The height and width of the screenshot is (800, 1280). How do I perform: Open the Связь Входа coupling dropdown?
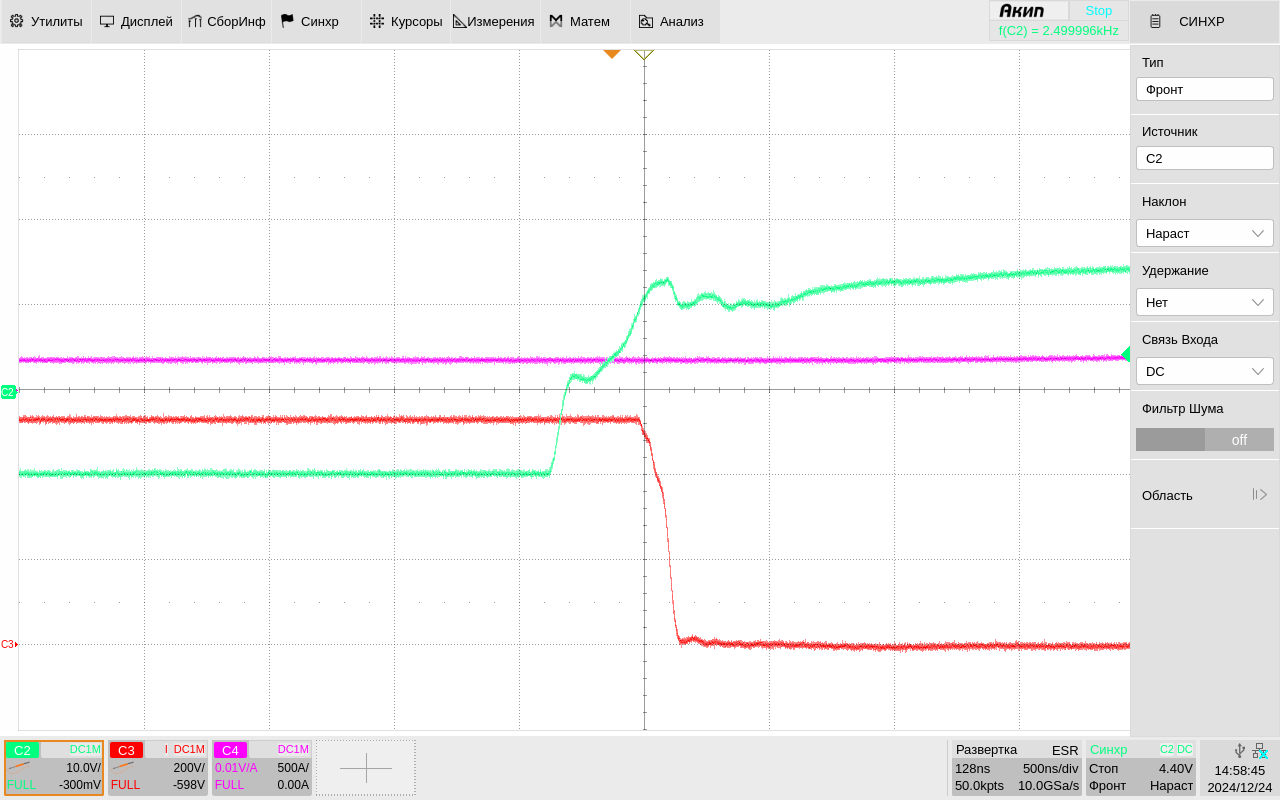click(1204, 371)
